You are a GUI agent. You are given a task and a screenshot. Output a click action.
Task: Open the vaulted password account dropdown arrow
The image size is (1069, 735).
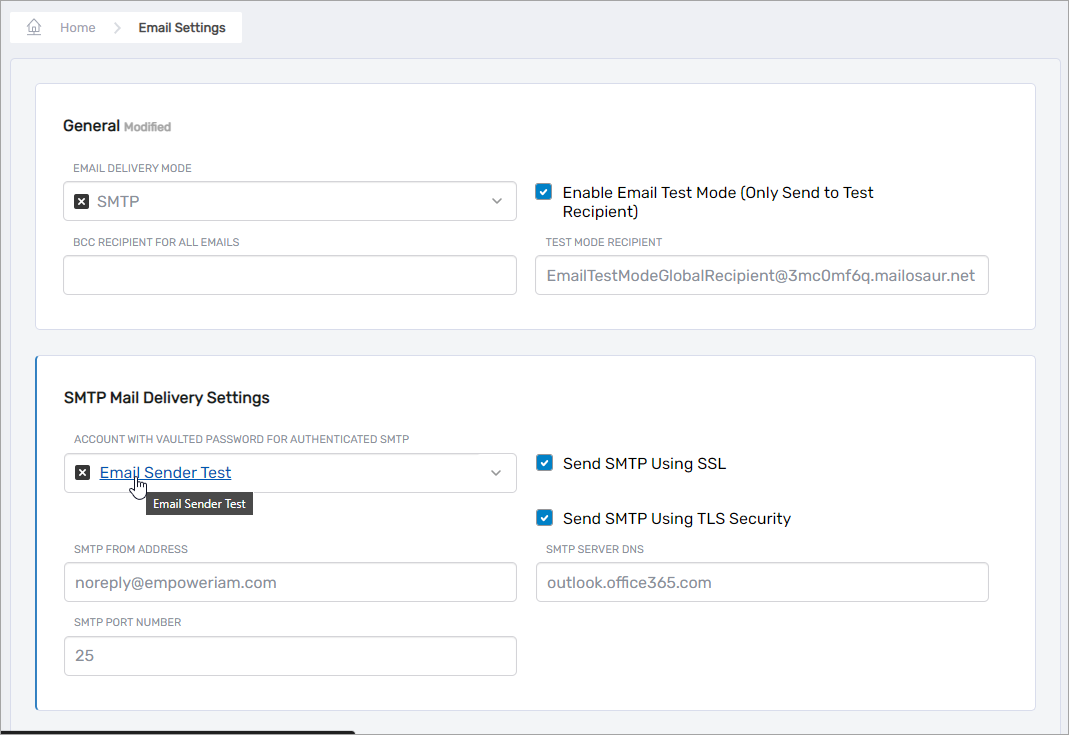tap(496, 473)
